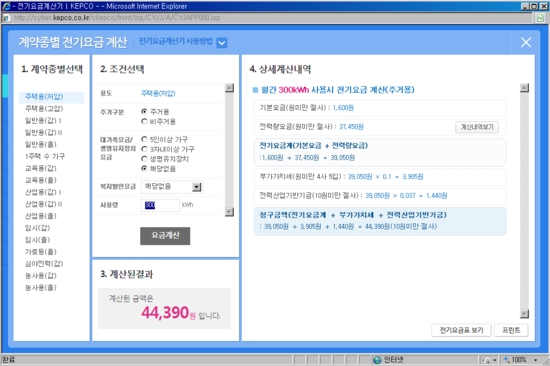This screenshot has width=550, height=366.
Task: Pick 일반용(을) in the contract list
Action: click(x=40, y=145)
